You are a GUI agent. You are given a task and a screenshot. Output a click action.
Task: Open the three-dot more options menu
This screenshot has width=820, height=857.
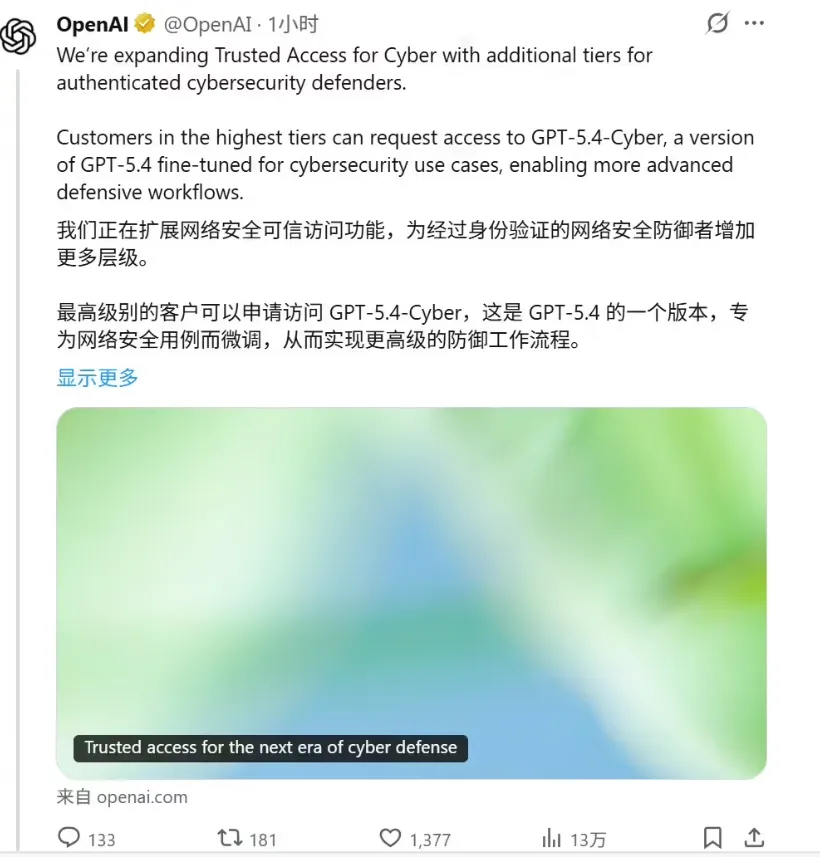point(754,23)
